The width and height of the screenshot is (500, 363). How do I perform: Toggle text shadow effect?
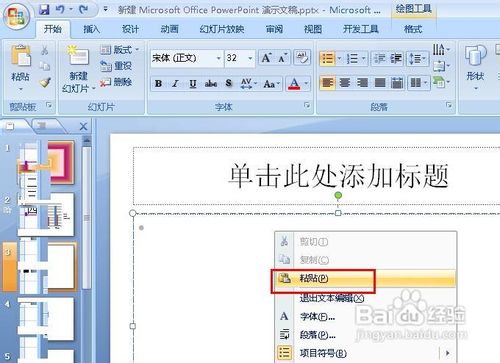pyautogui.click(x=228, y=83)
